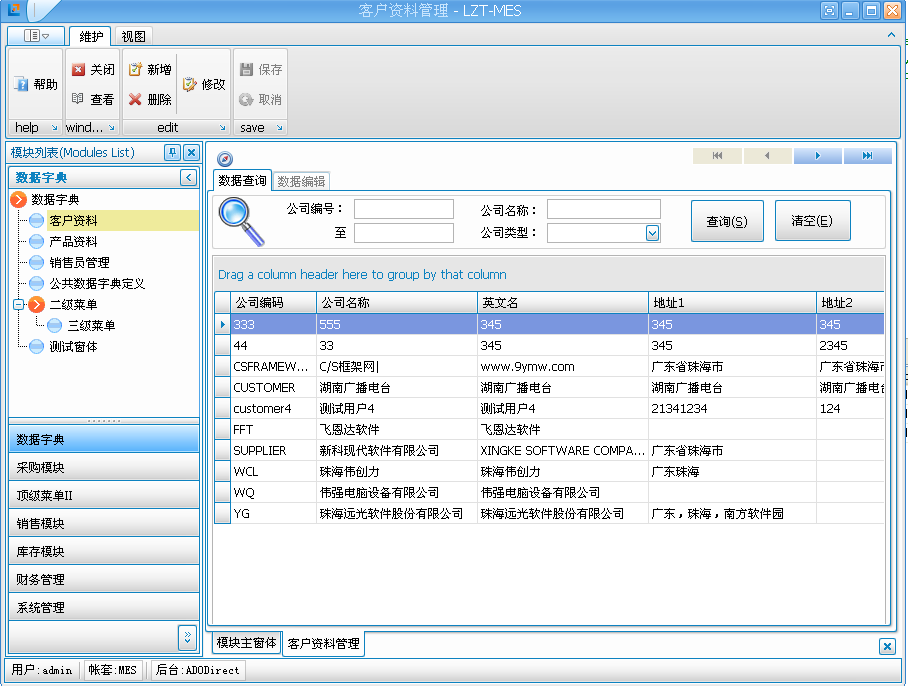Open the 采购模块 navigation group
Viewport: 908px width, 686px height.
[104, 467]
